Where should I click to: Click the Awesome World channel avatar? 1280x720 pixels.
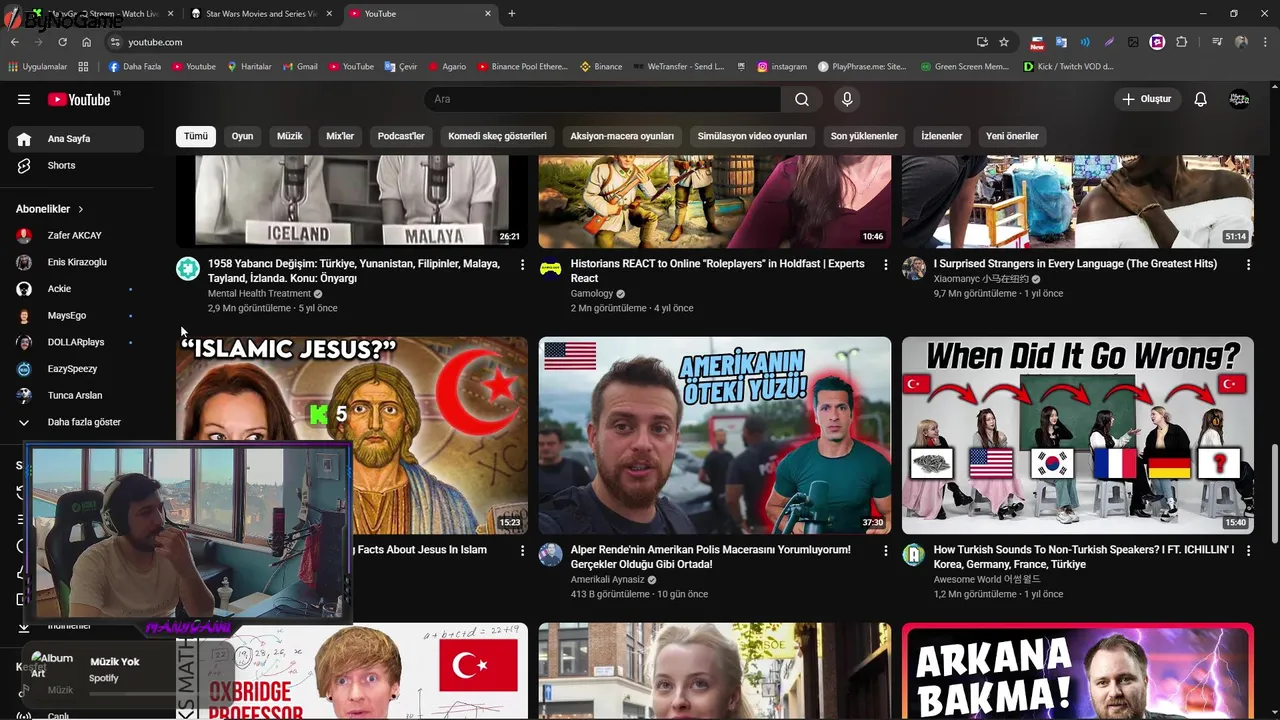coord(914,555)
